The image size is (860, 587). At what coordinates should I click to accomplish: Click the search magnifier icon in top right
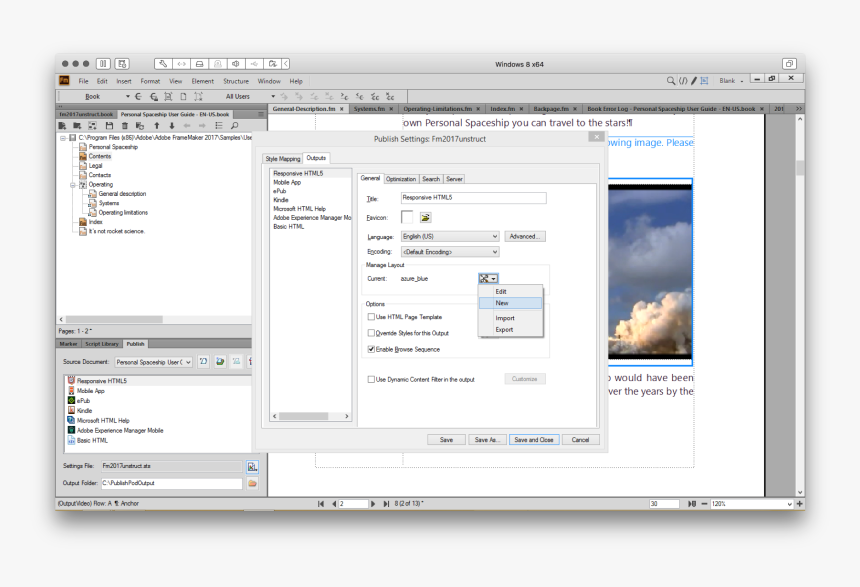point(670,81)
